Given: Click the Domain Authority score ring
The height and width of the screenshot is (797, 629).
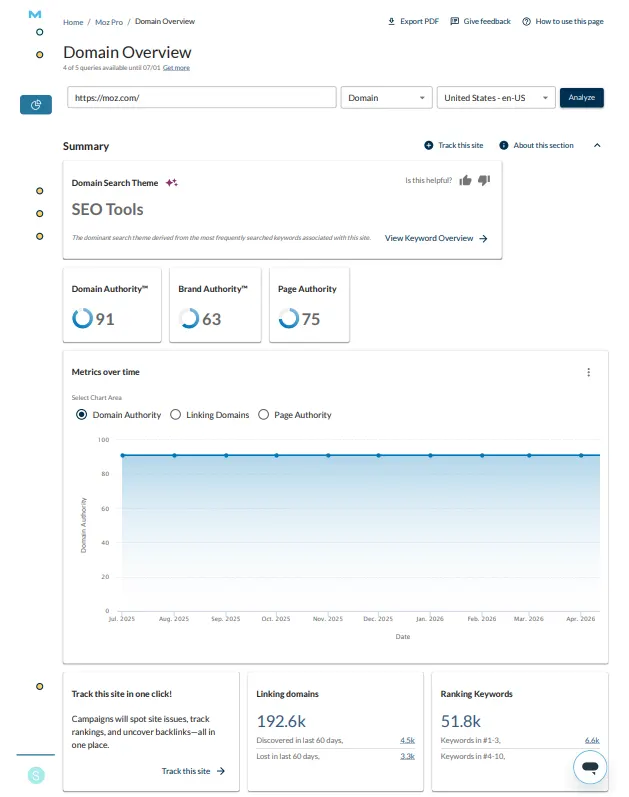Looking at the screenshot, I should tap(82, 318).
